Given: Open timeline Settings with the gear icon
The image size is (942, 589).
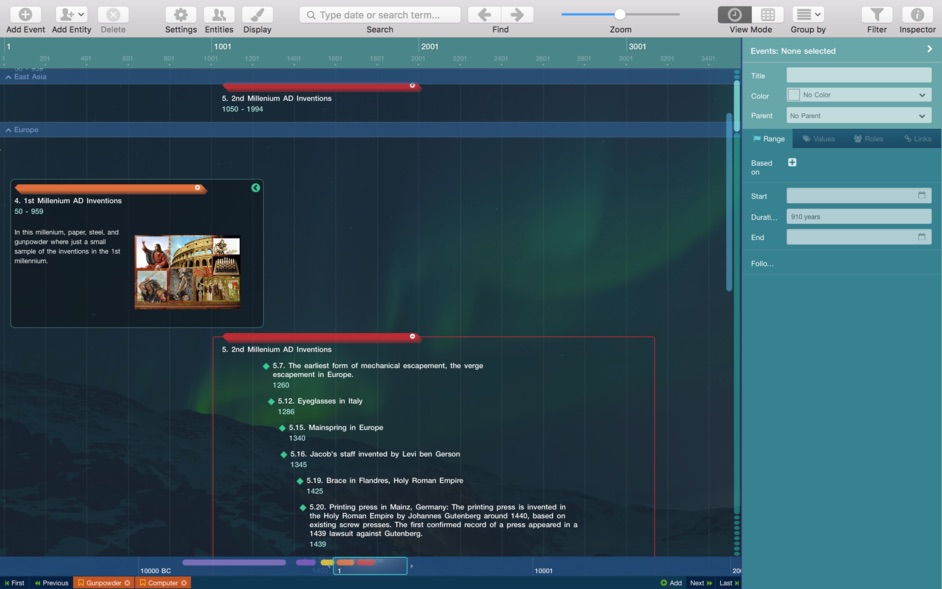Looking at the screenshot, I should coord(180,14).
